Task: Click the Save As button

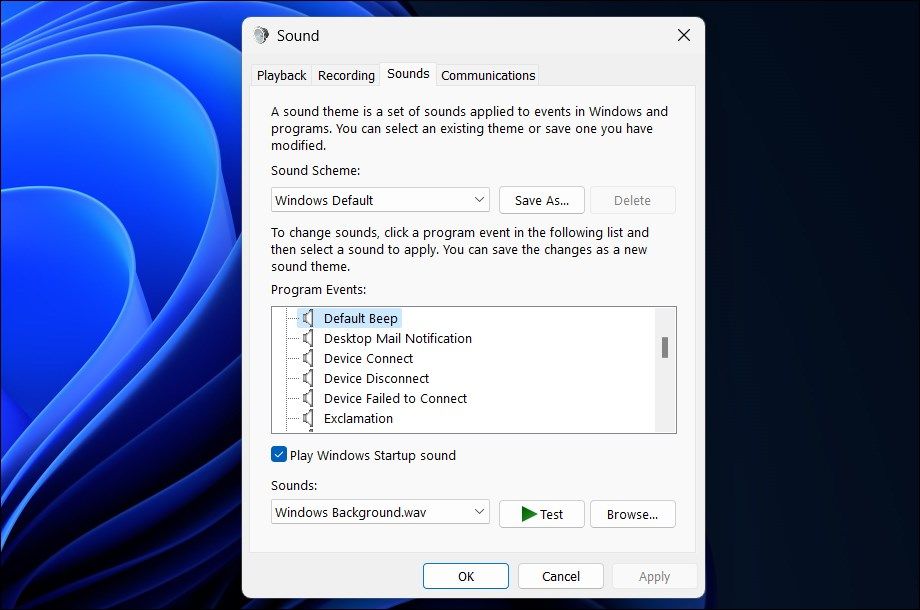Action: (x=541, y=199)
